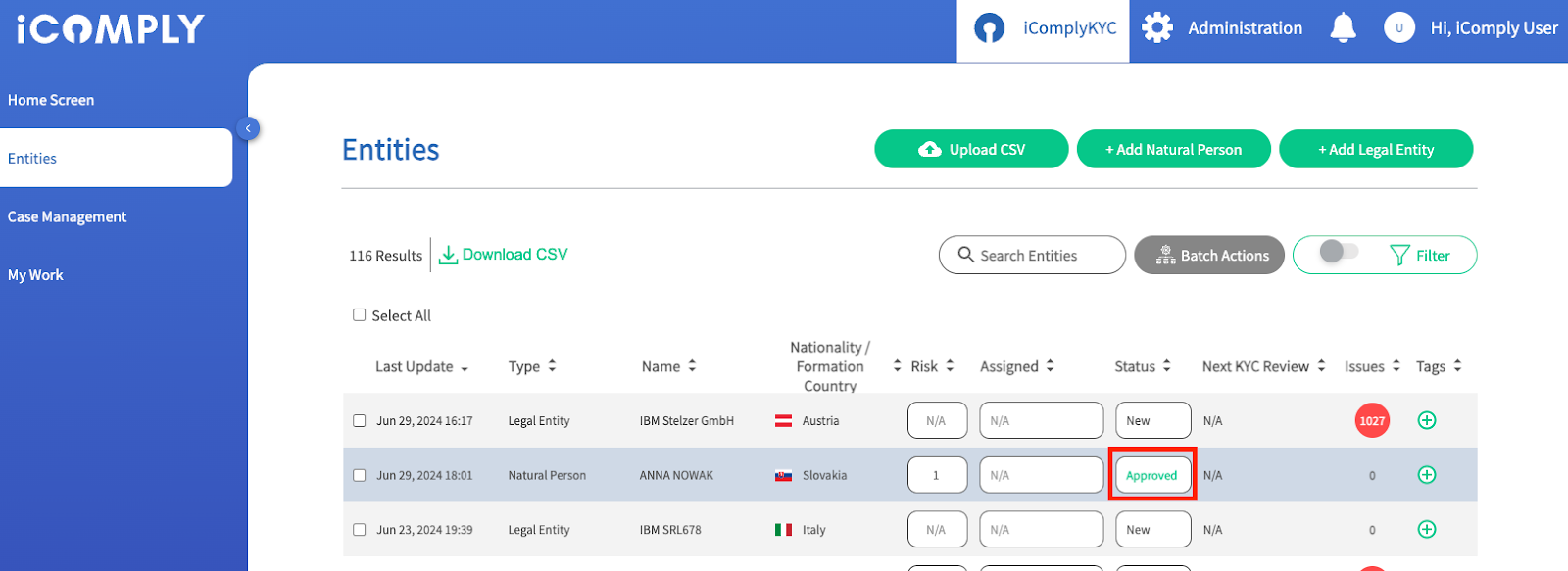Click the Add Legal Entity button
Viewport: 1568px width, 571px height.
coord(1376,149)
